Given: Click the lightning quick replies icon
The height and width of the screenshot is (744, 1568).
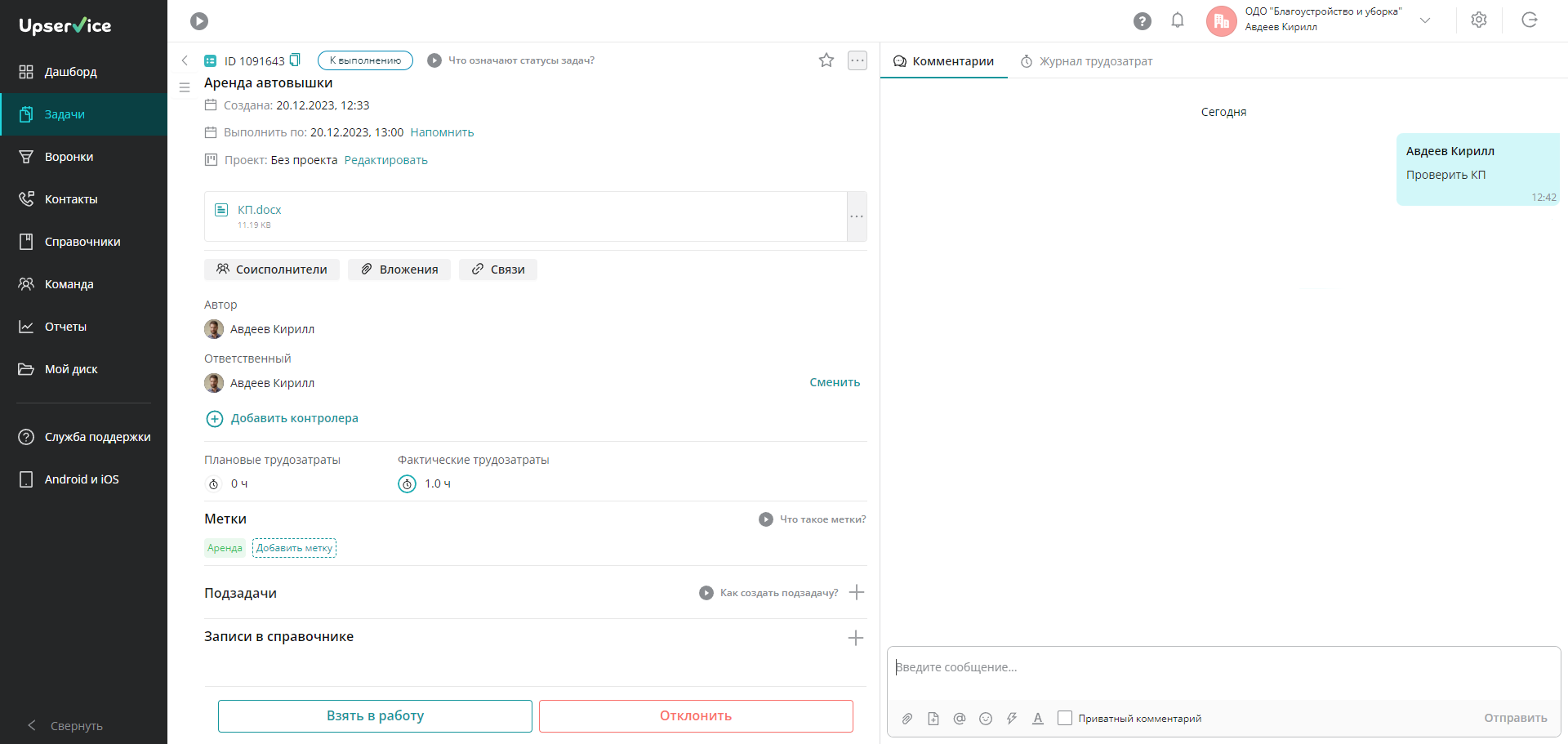Looking at the screenshot, I should [1012, 719].
